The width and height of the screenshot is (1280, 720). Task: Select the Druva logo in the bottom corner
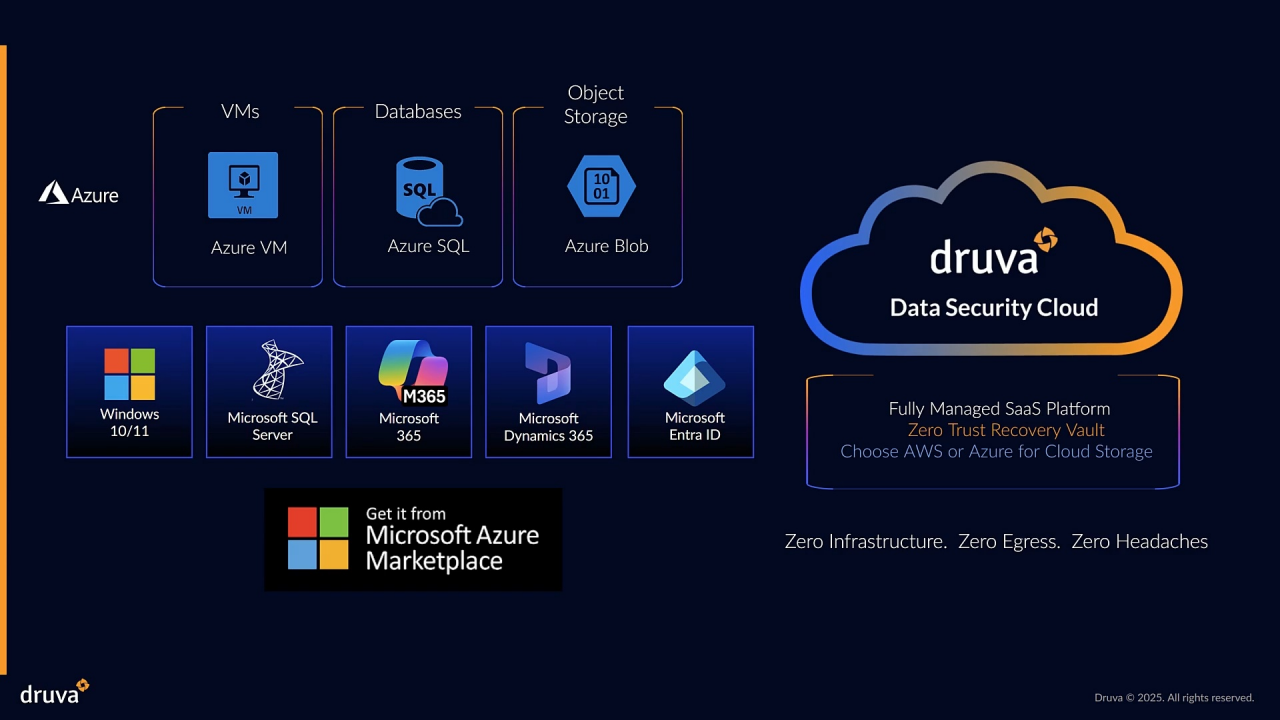(50, 691)
